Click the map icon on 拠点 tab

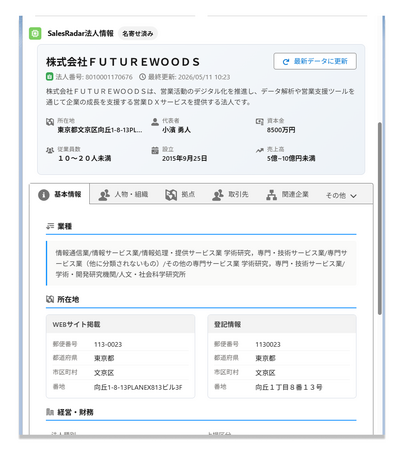(x=171, y=195)
